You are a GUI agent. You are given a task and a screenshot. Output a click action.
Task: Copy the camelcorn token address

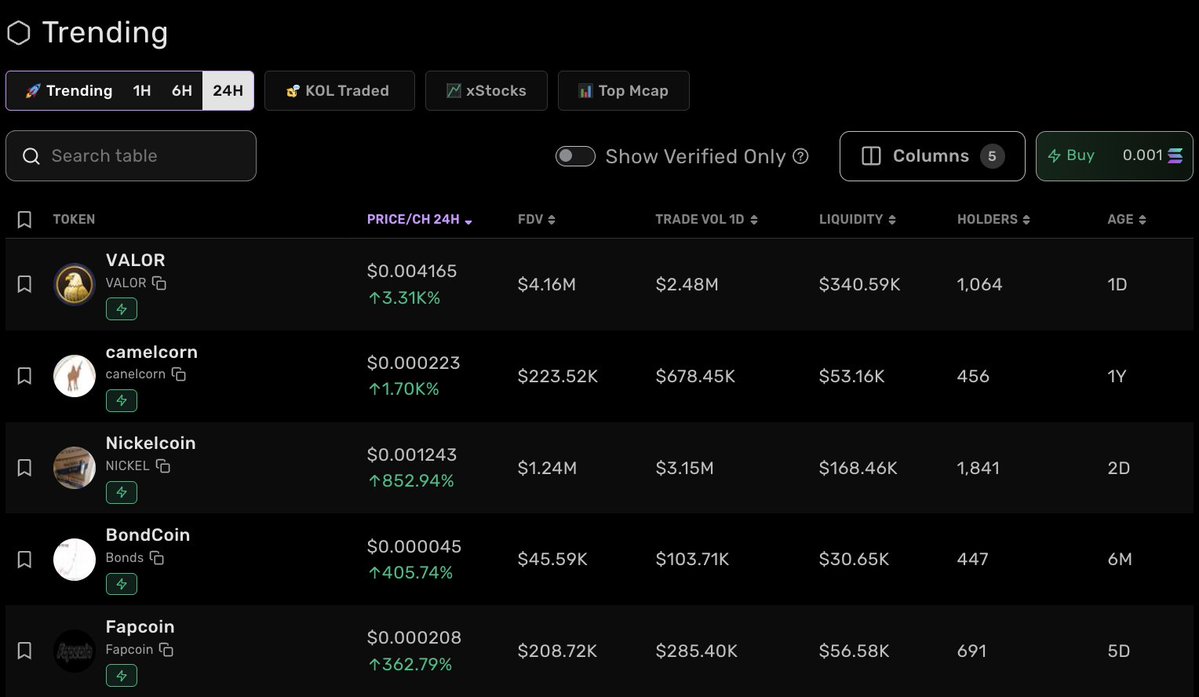(178, 374)
